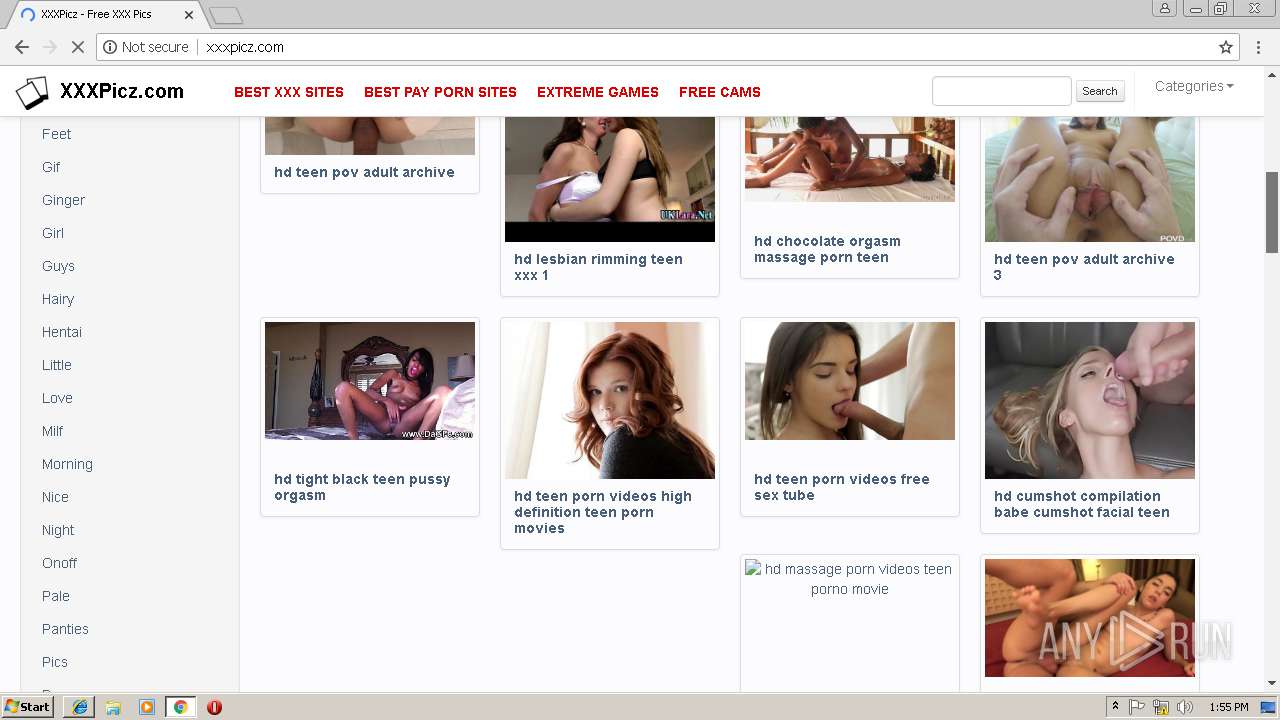Open a new tab
Image resolution: width=1280 pixels, height=720 pixels.
[x=227, y=15]
